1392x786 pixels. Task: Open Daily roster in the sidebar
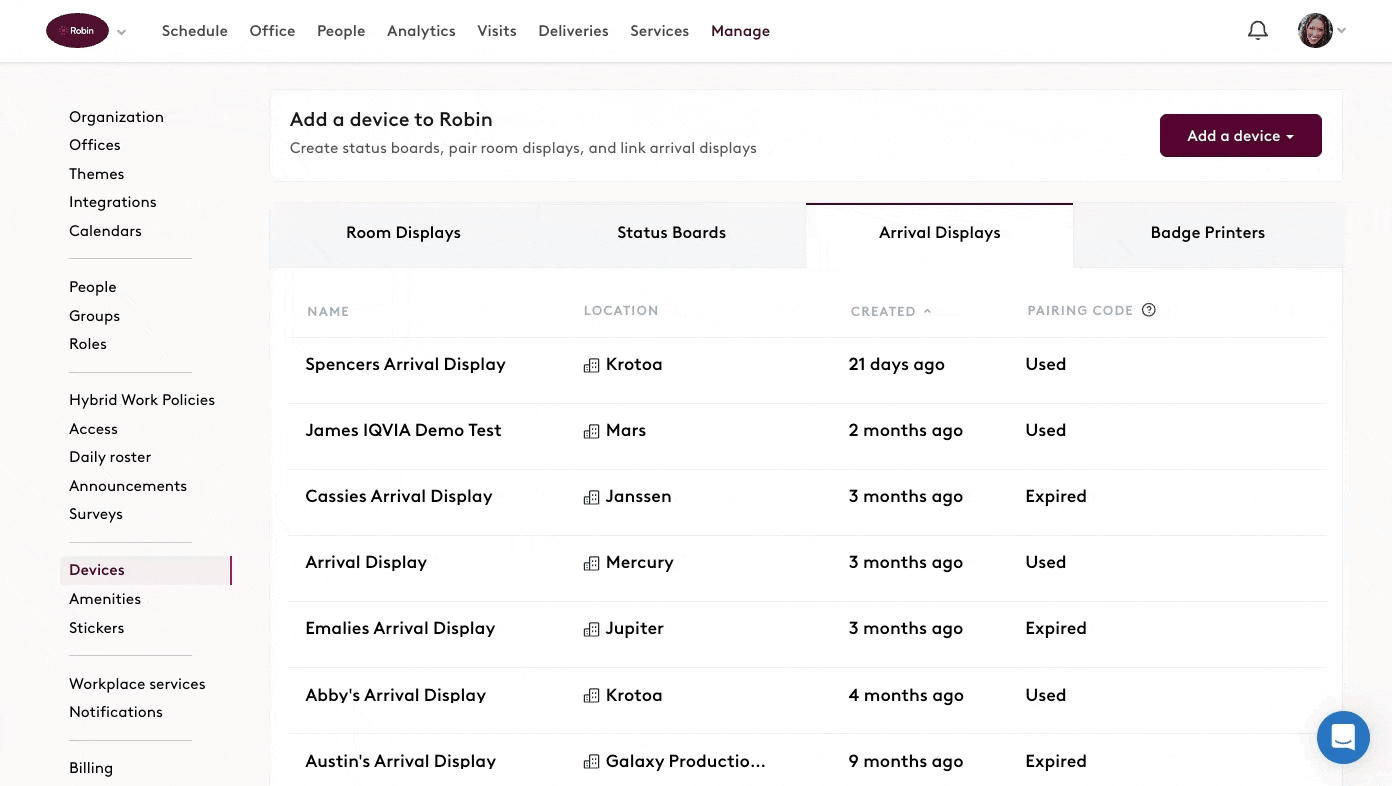pyautogui.click(x=110, y=457)
